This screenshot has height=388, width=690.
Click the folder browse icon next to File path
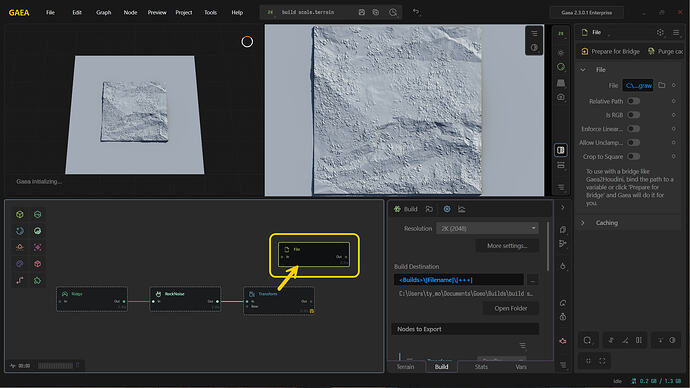pyautogui.click(x=661, y=85)
